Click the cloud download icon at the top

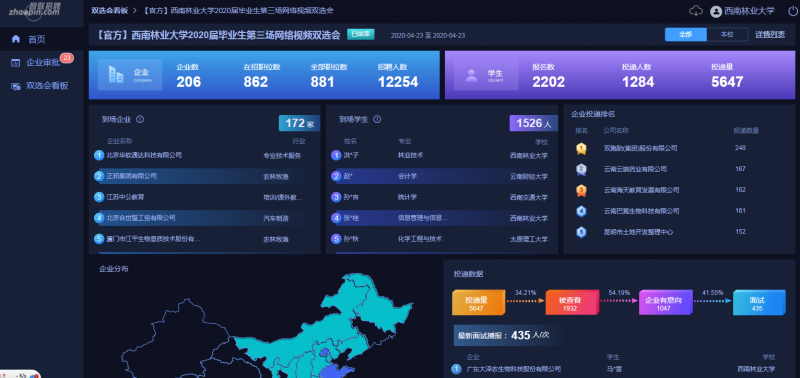pyautogui.click(x=695, y=11)
